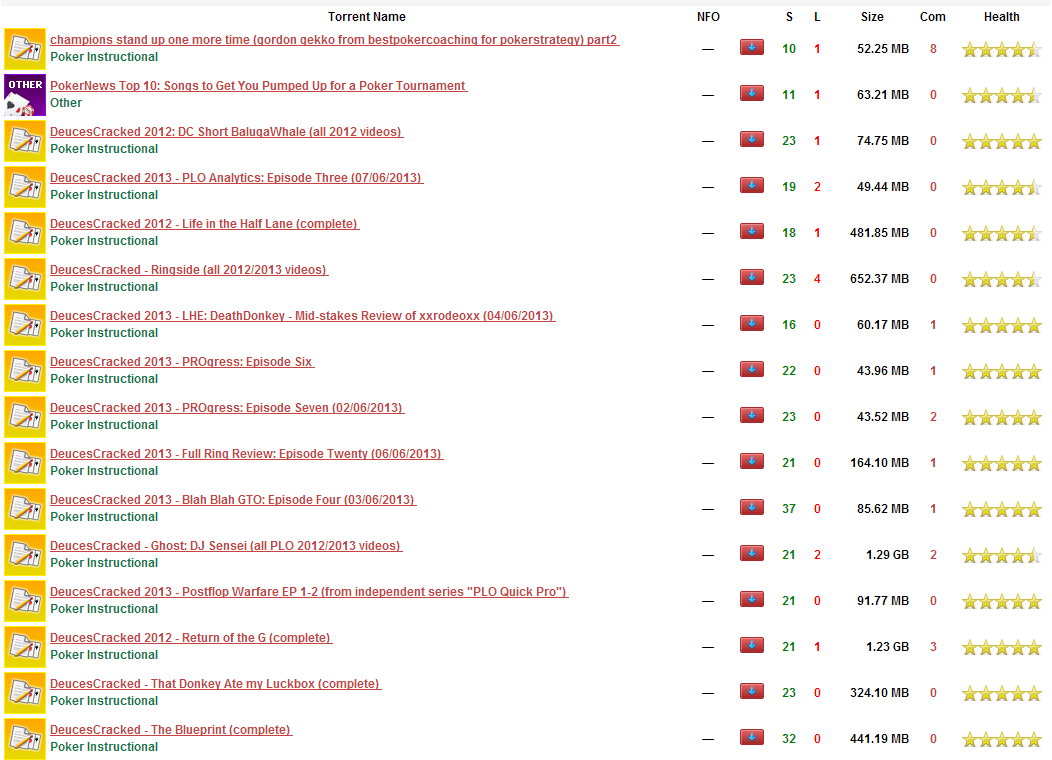
Task: Click the download arrow for PokerNews Top 10
Action: point(751,93)
